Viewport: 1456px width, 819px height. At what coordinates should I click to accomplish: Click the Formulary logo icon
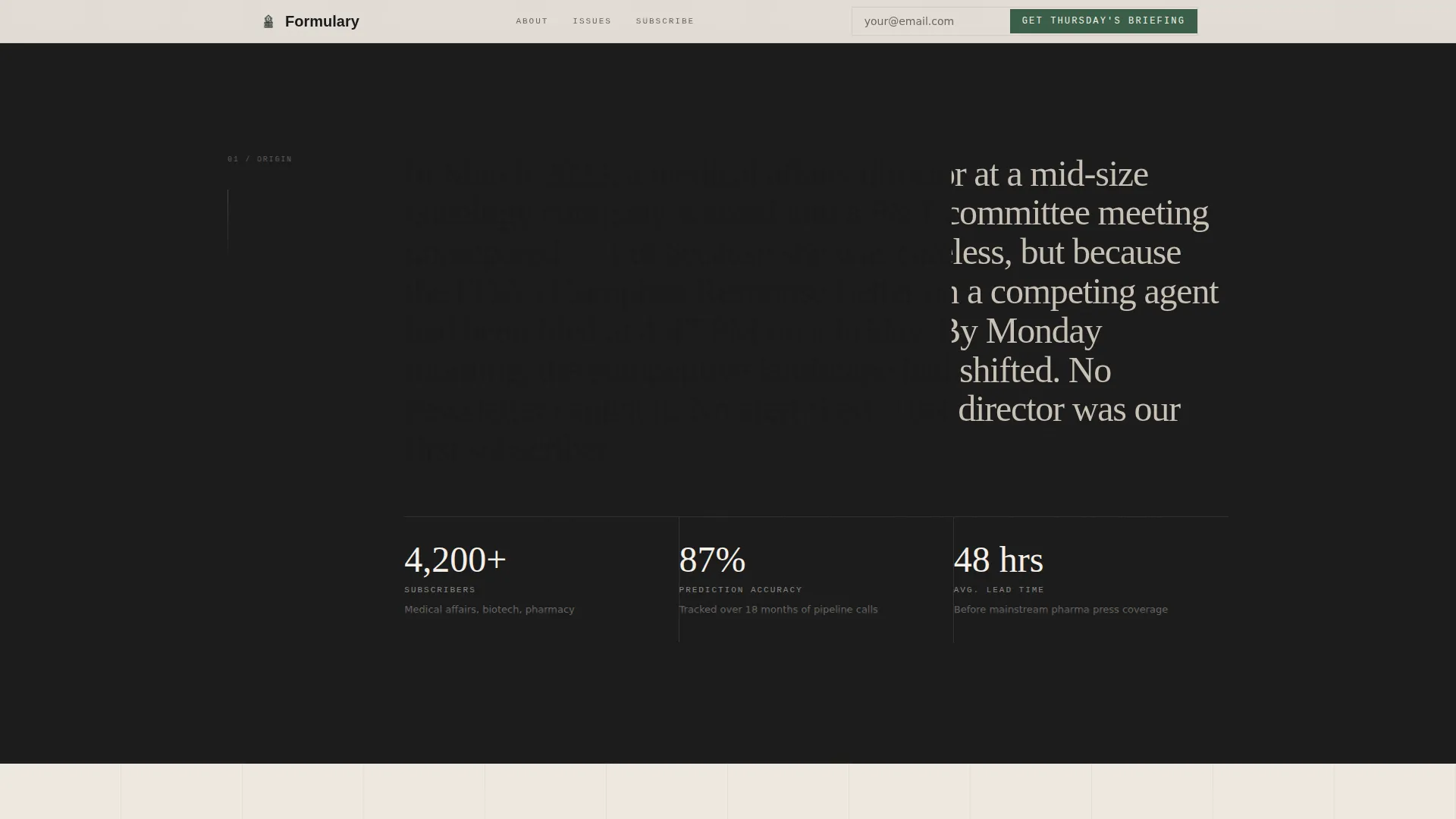pos(268,21)
